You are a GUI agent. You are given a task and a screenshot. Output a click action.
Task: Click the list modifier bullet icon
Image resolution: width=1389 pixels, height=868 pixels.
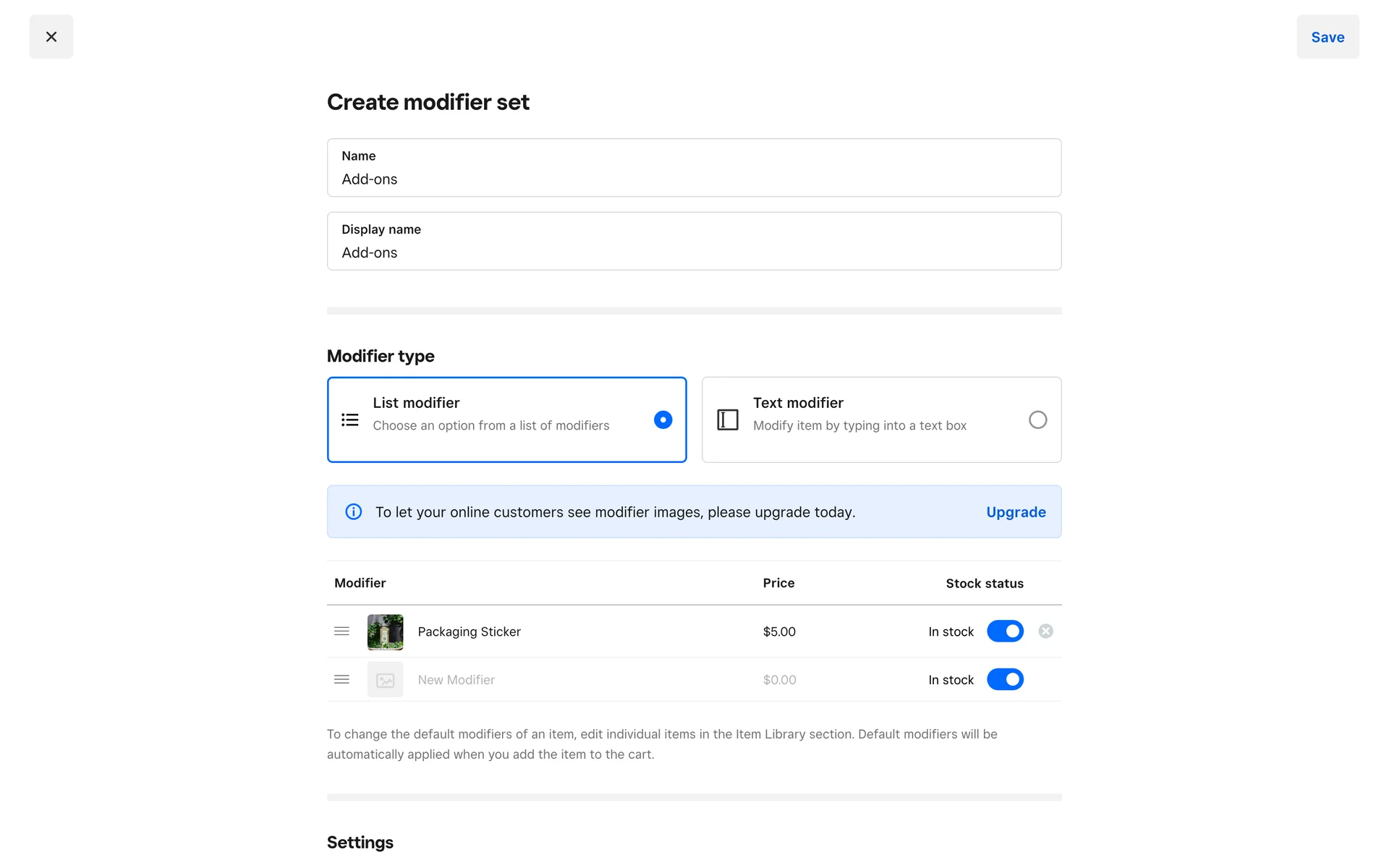(350, 420)
